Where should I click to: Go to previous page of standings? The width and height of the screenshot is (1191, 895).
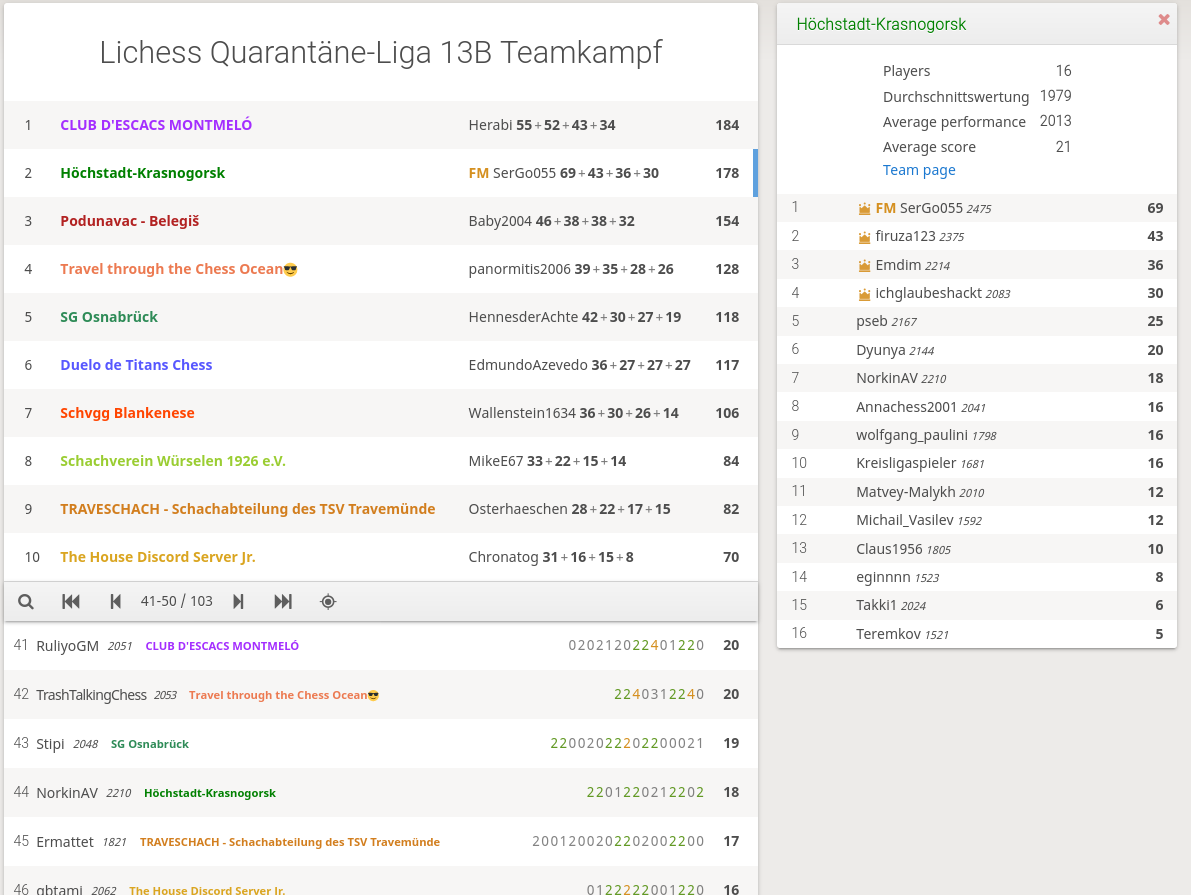point(115,602)
